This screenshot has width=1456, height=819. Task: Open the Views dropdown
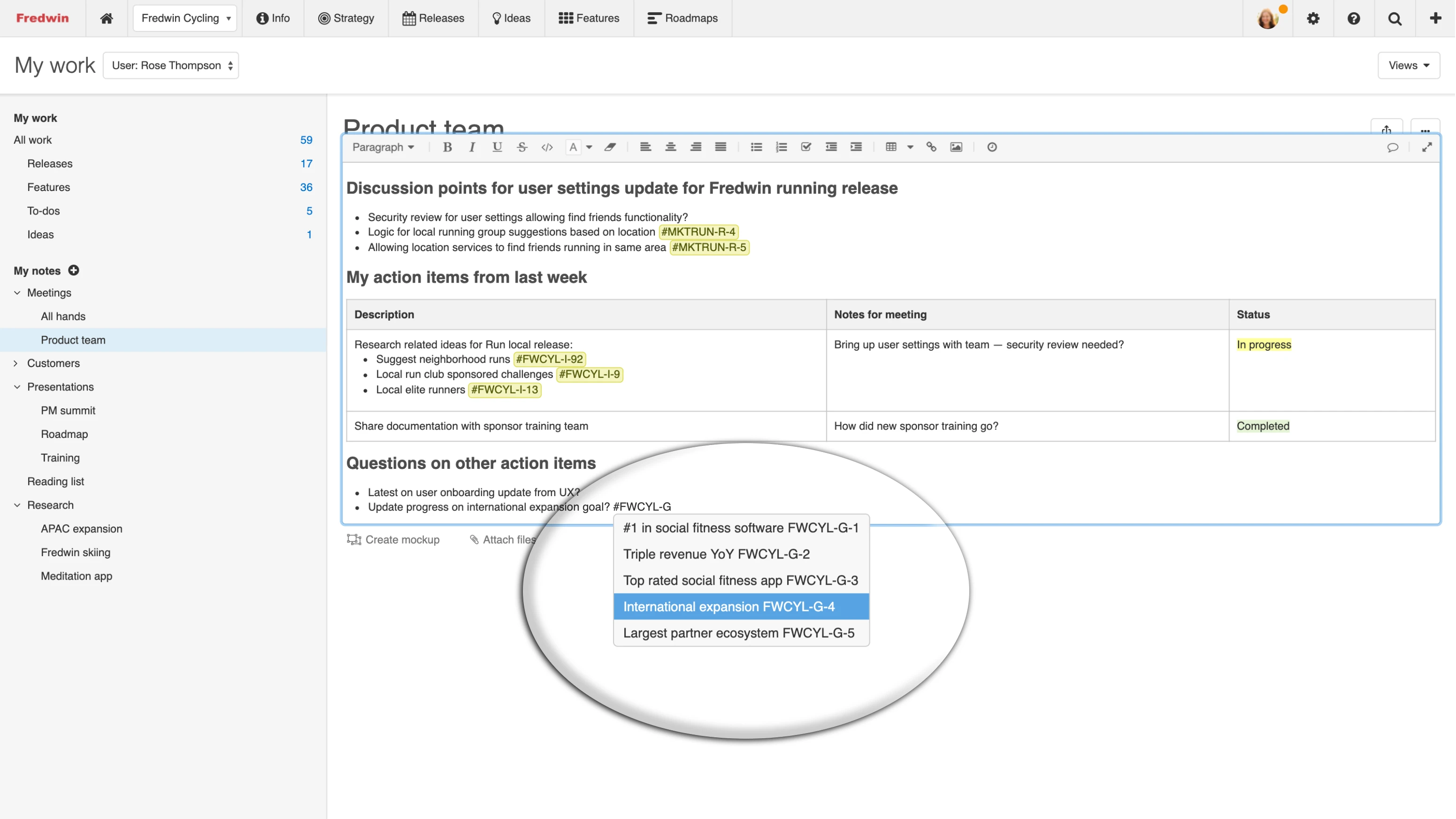[1408, 66]
